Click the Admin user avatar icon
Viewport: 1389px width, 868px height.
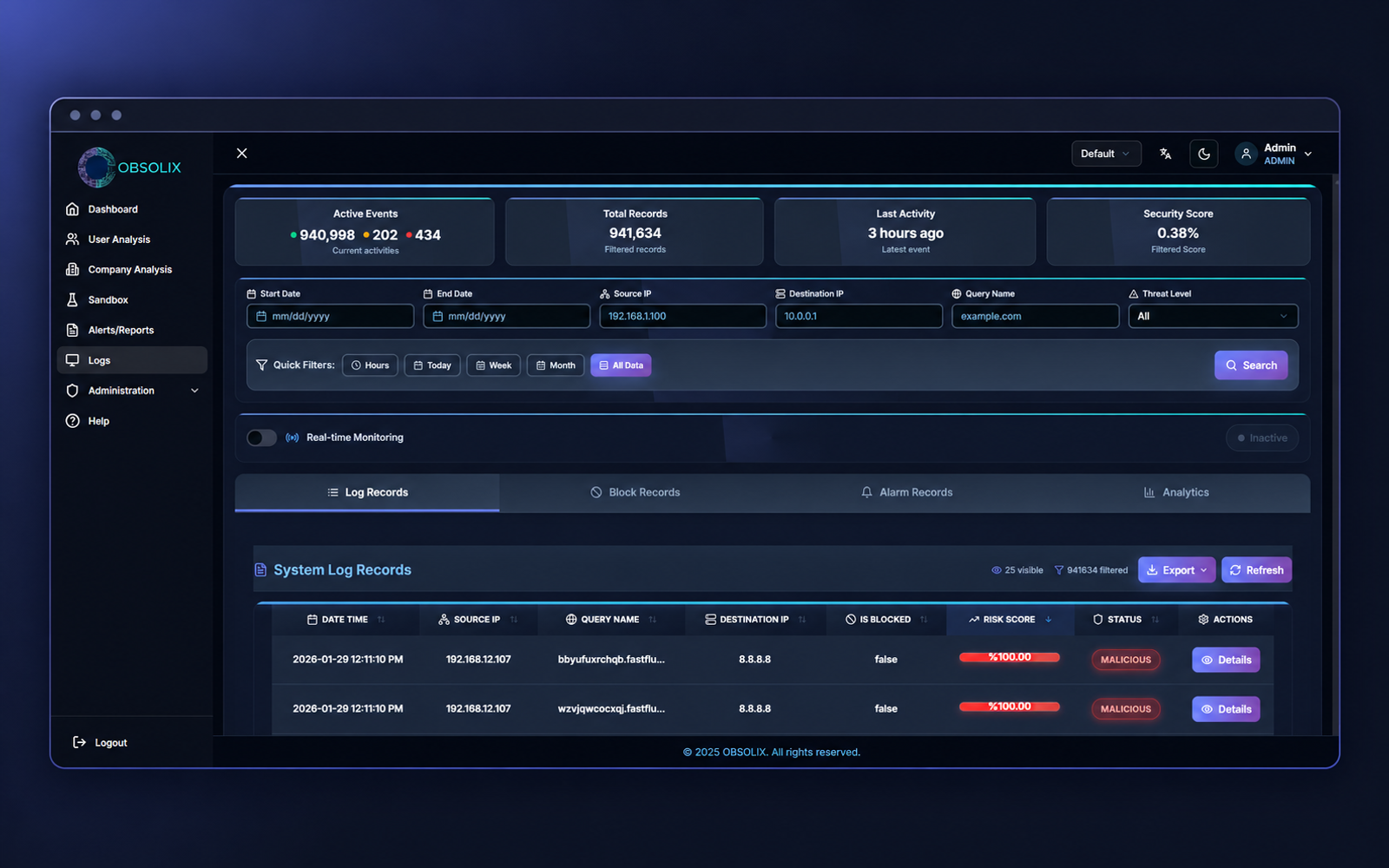coord(1246,154)
